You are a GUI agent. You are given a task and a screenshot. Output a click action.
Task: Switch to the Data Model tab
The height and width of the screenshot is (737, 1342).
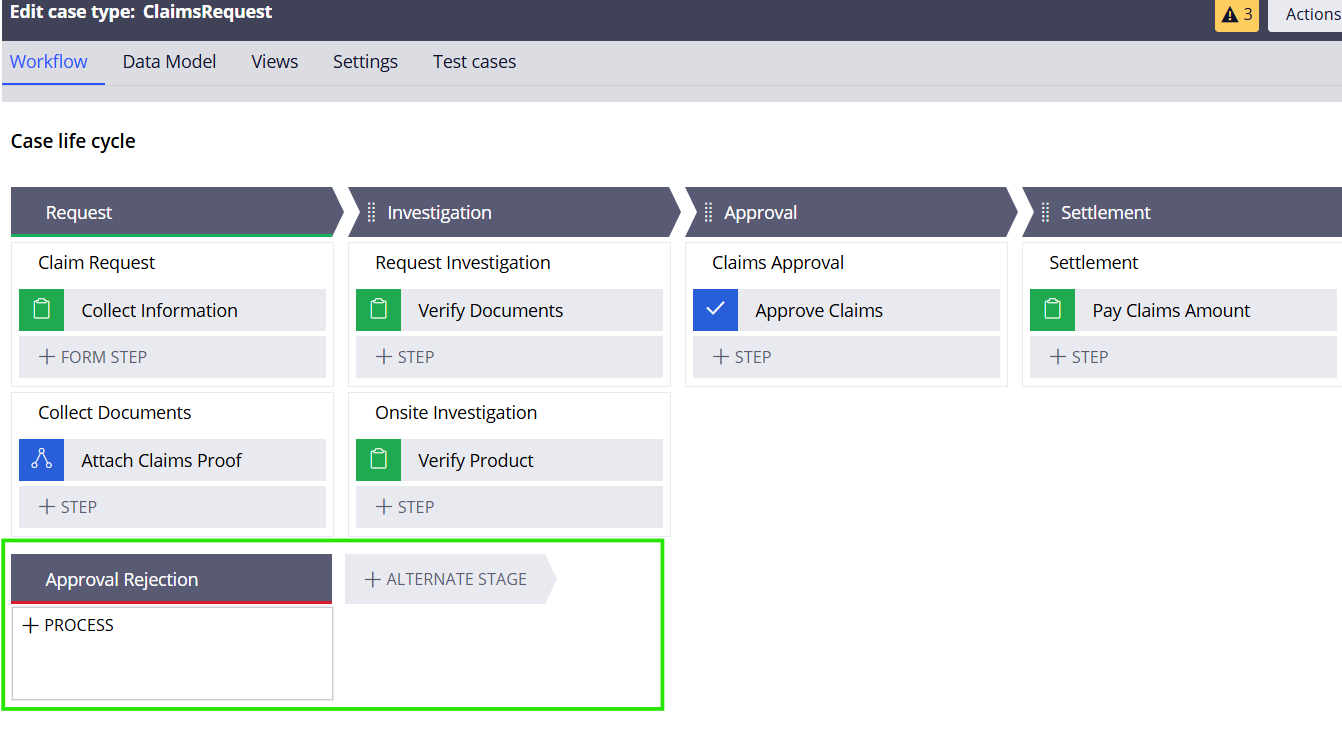169,61
